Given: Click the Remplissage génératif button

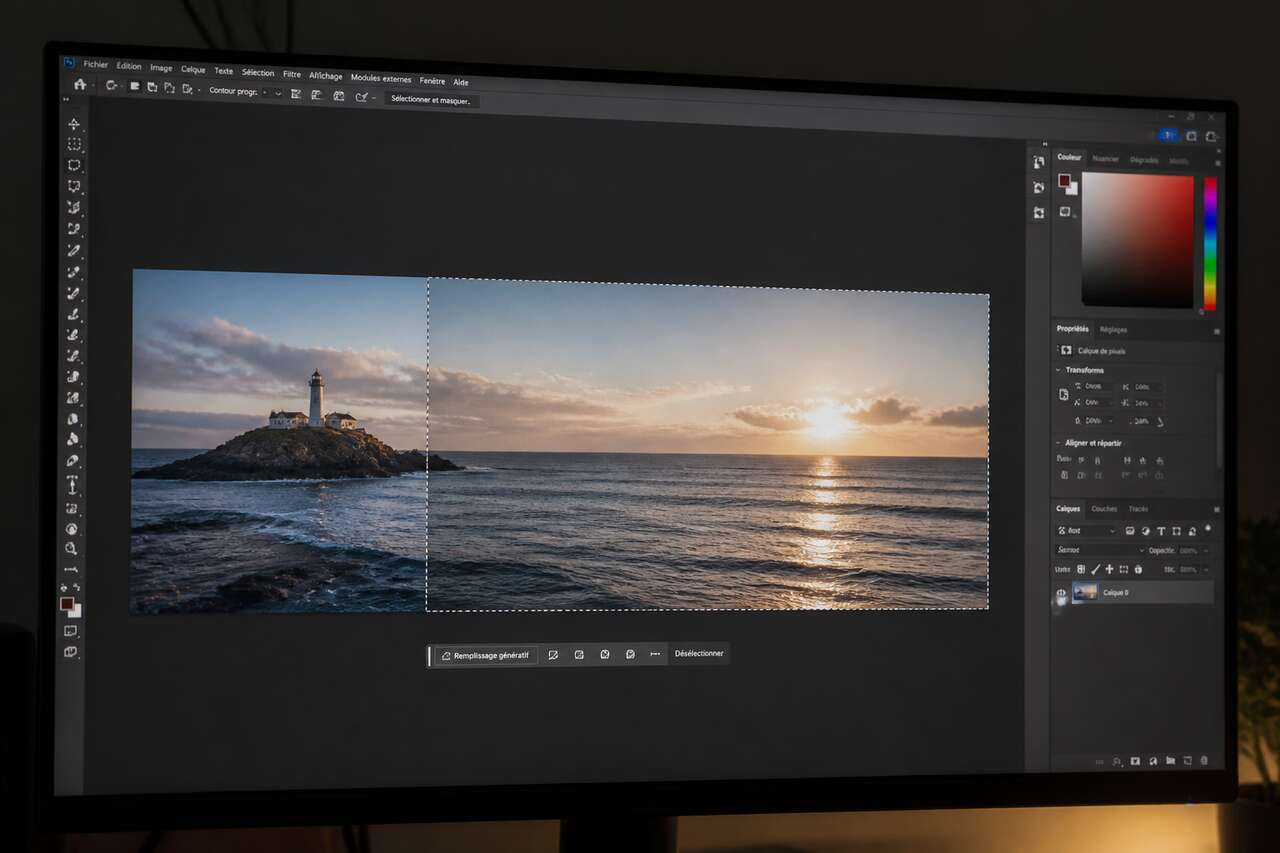Looking at the screenshot, I should pyautogui.click(x=485, y=655).
